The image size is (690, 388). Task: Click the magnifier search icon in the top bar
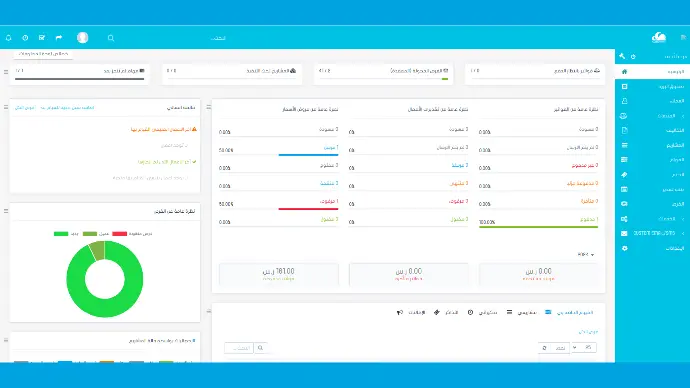tap(111, 38)
